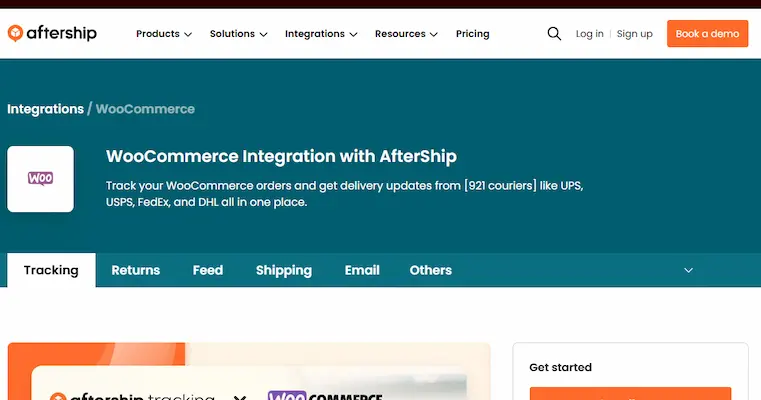Select the Email tab
The height and width of the screenshot is (400, 761).
(x=362, y=270)
